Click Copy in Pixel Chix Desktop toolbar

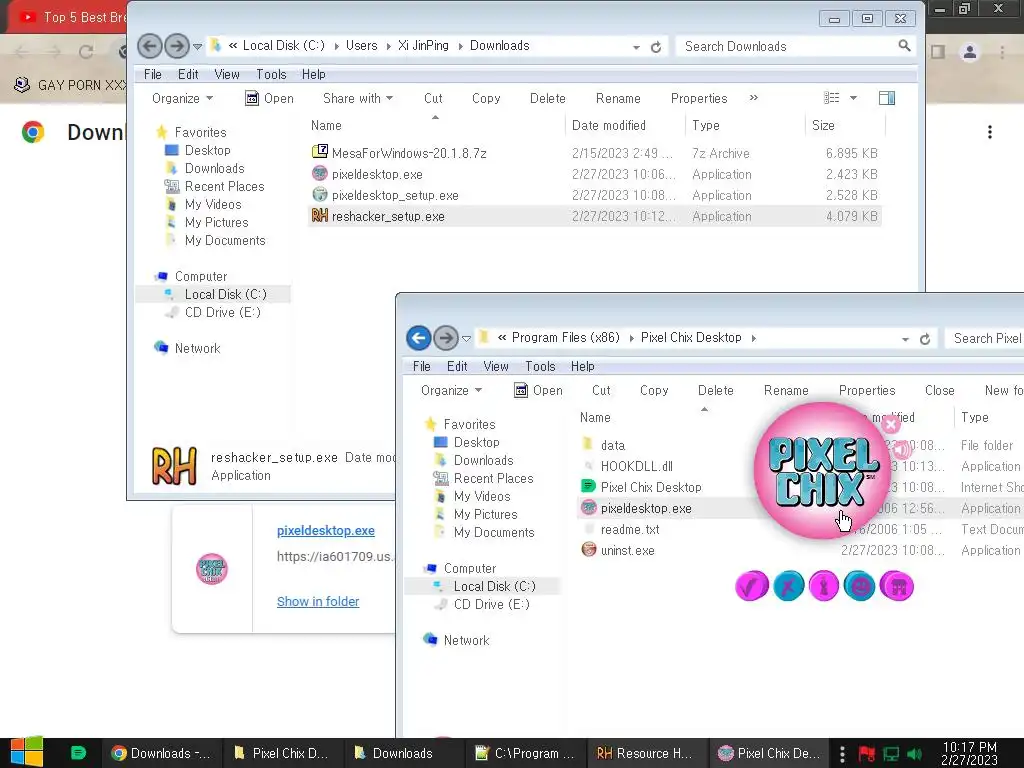pos(654,391)
